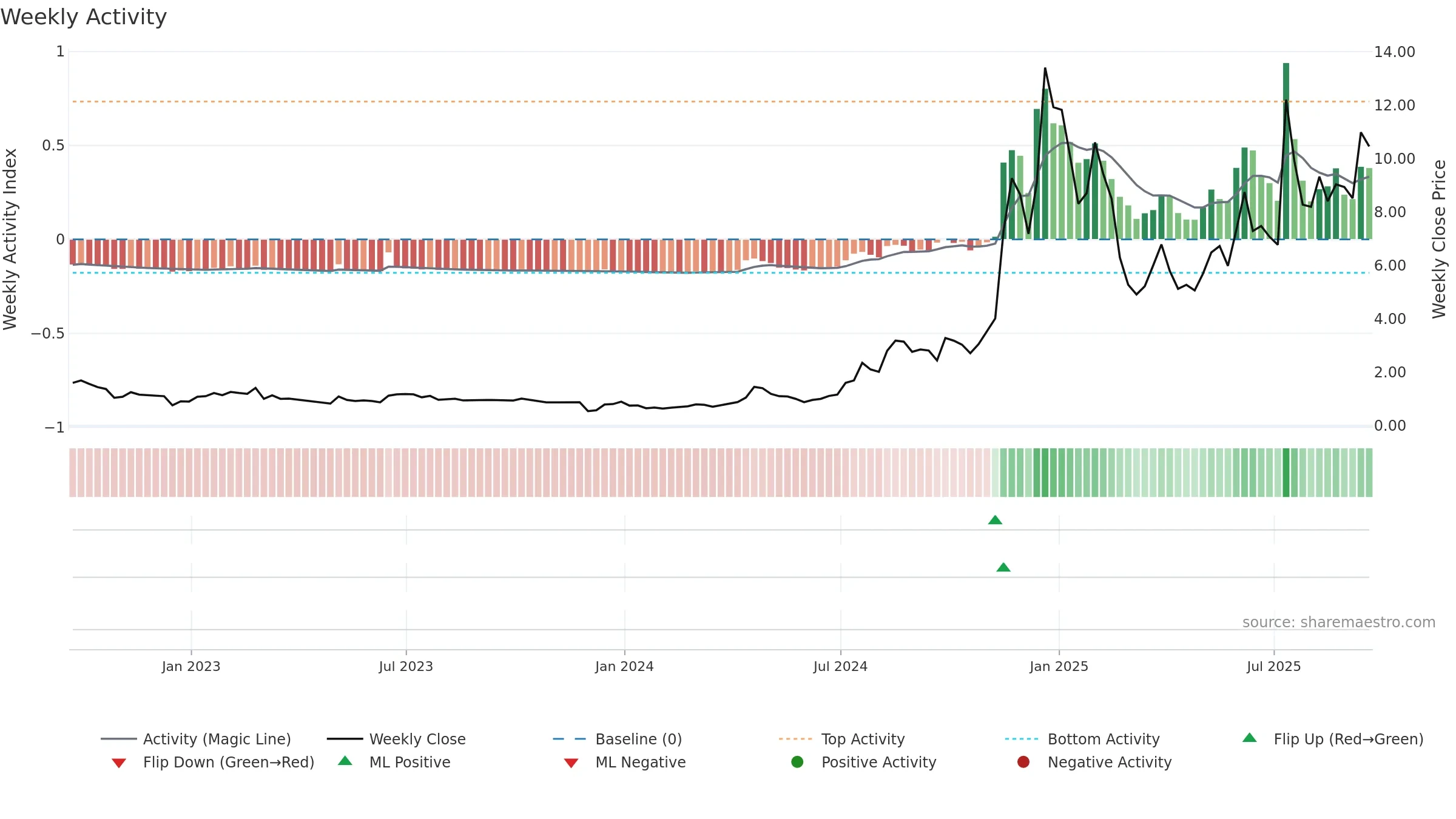Click the green Positive Activity circle icon
Viewport: 1456px width, 819px height.
point(797,762)
